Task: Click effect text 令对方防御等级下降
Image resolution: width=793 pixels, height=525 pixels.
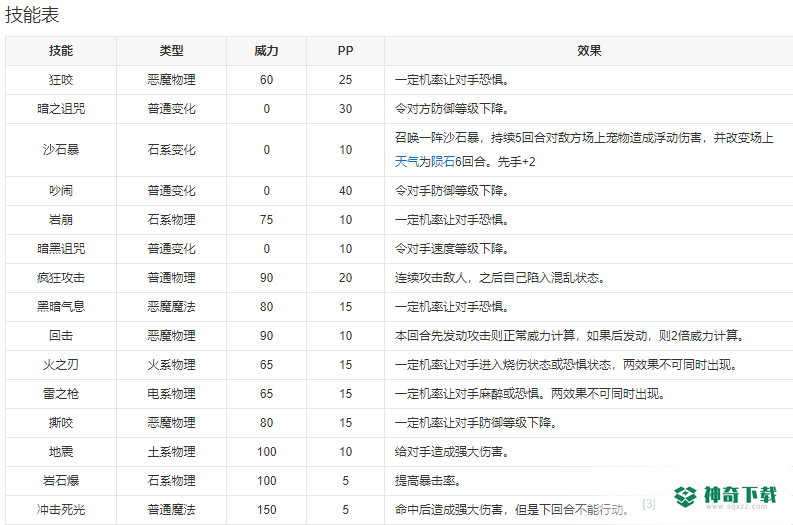Action: click(x=452, y=109)
